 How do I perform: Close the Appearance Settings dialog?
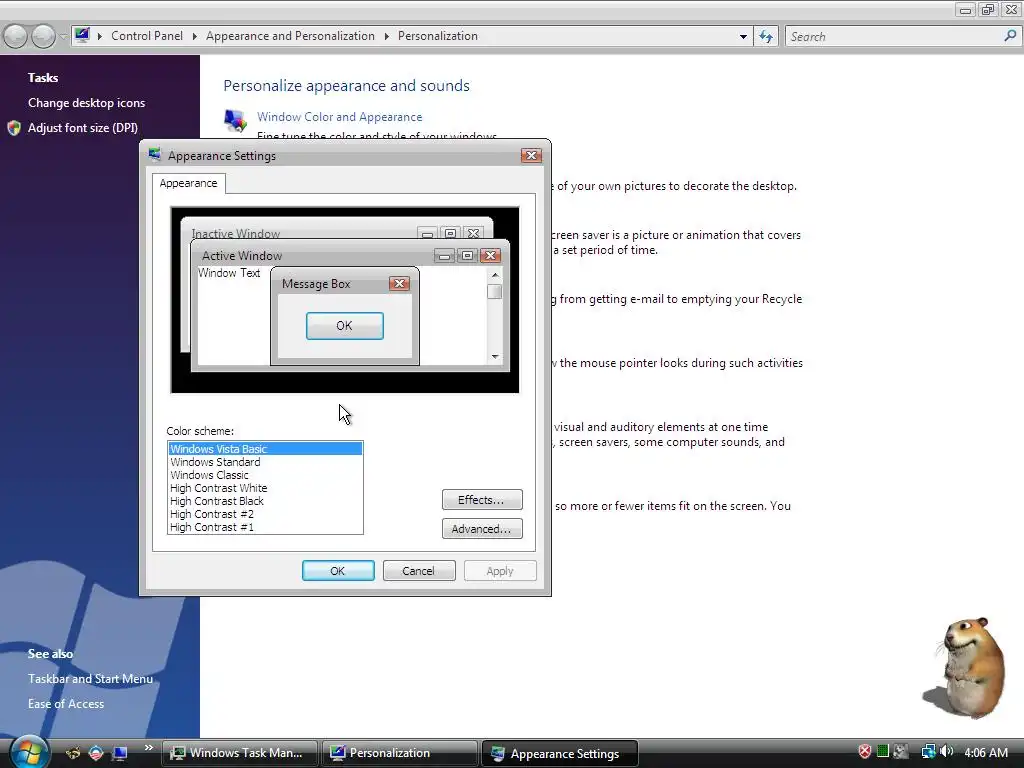point(531,155)
